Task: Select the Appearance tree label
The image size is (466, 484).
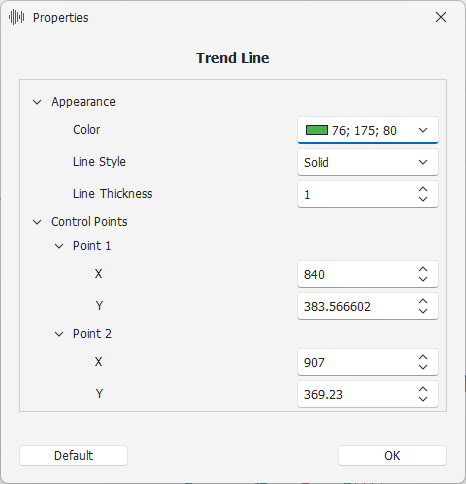Action: point(83,102)
